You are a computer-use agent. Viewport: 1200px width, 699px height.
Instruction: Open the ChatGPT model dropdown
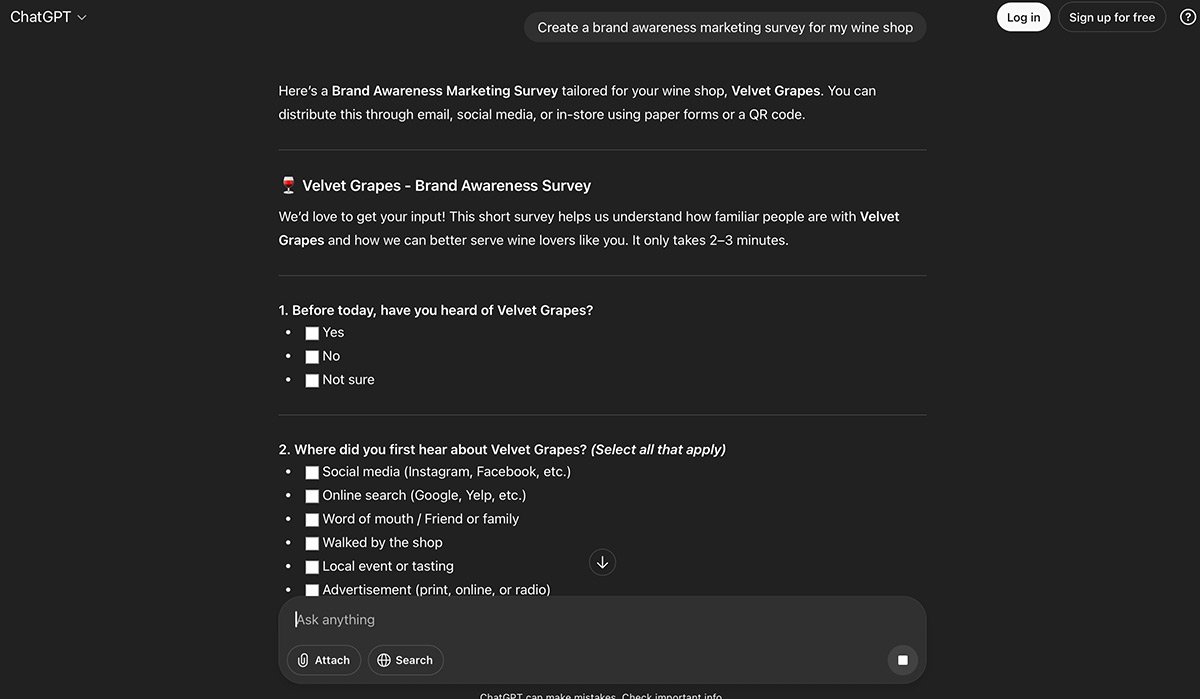[48, 17]
